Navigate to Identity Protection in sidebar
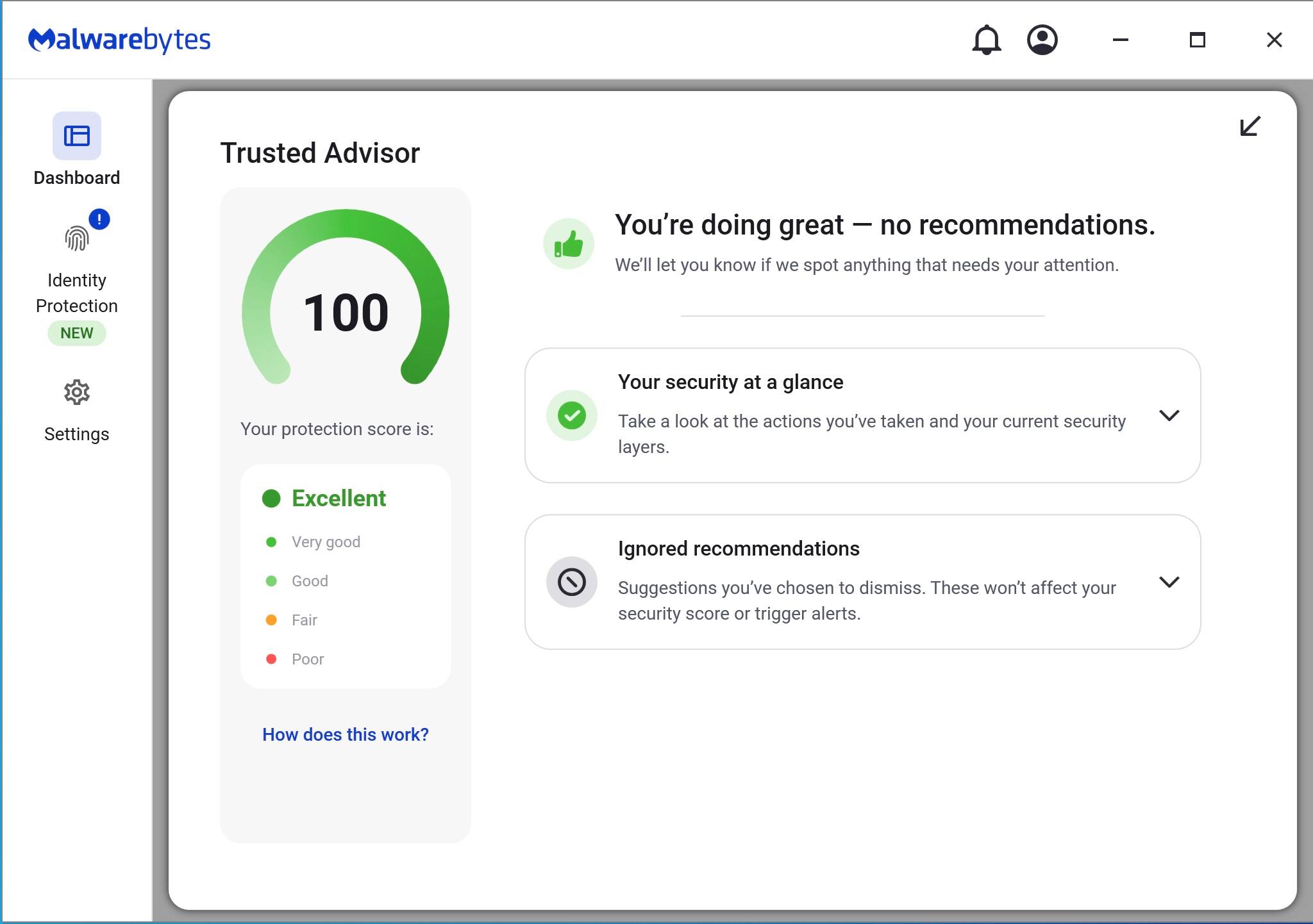Image resolution: width=1313 pixels, height=924 pixels. pyautogui.click(x=76, y=292)
